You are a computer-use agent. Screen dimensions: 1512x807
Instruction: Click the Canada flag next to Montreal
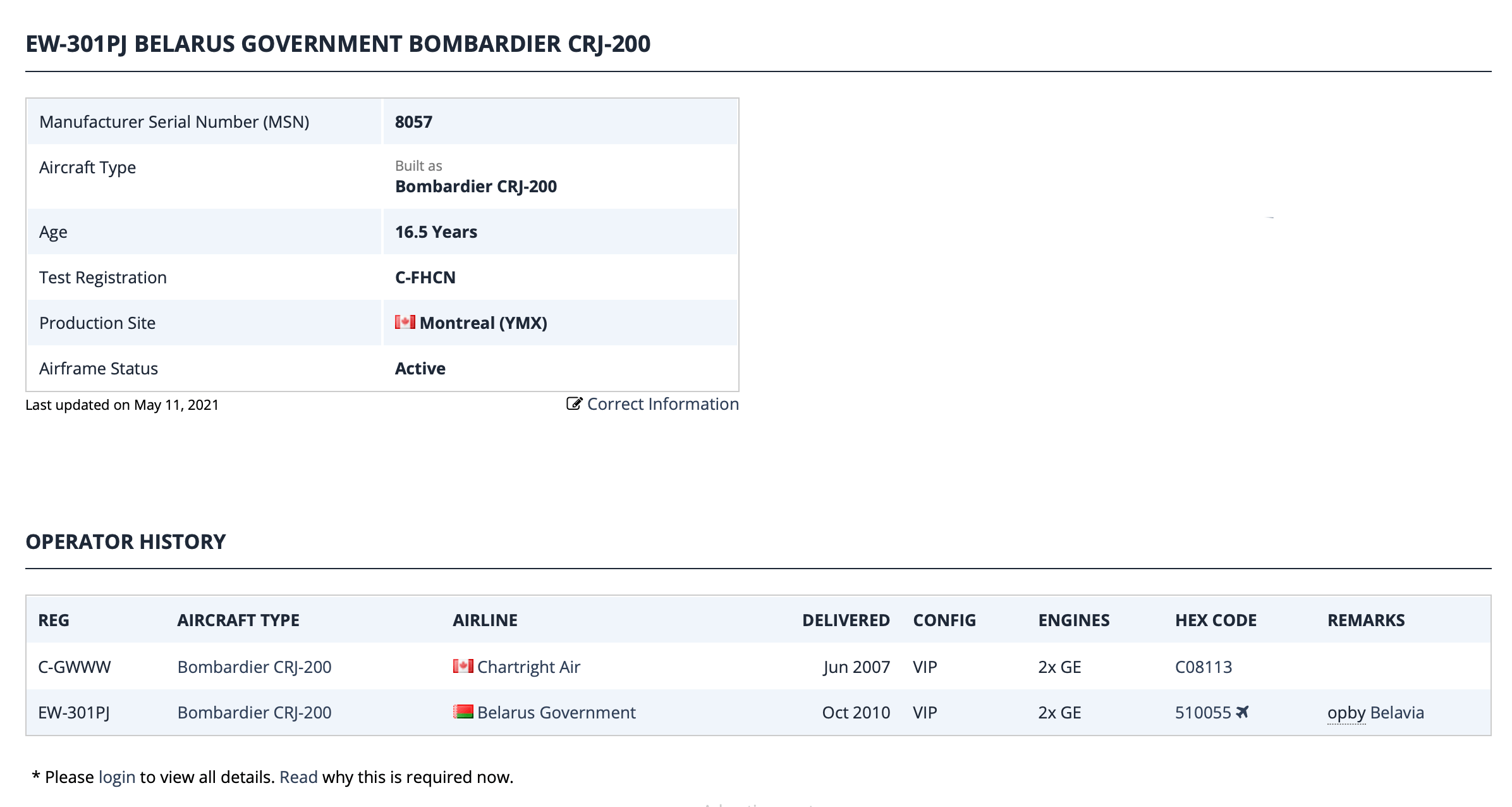(x=405, y=323)
